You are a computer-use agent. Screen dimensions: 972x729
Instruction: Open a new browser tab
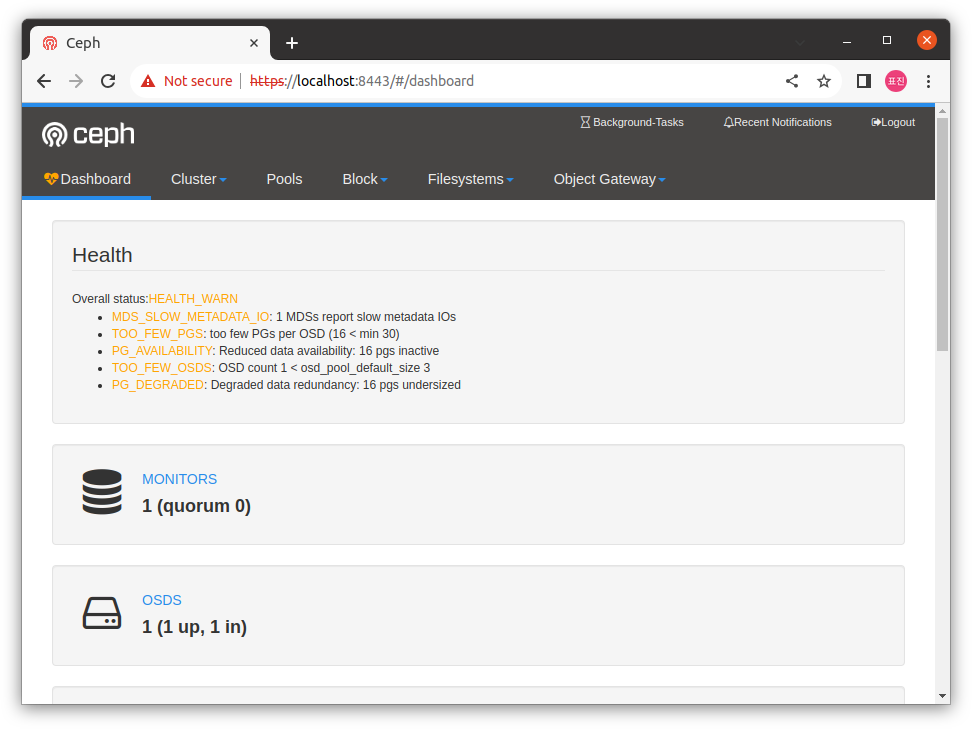[292, 43]
